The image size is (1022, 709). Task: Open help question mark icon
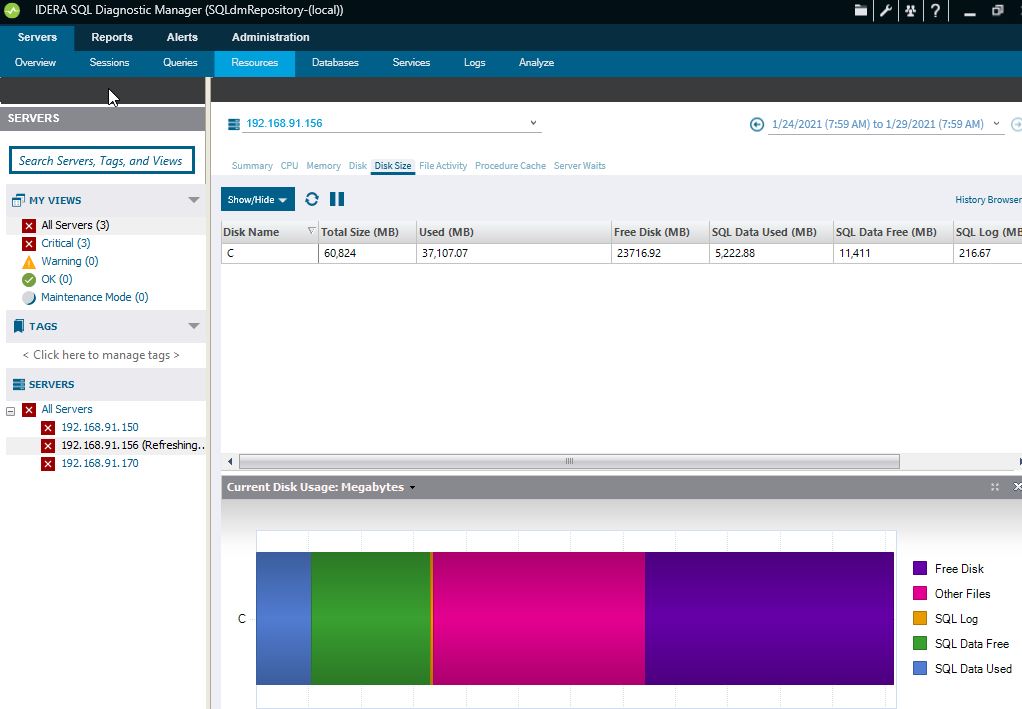pos(935,10)
